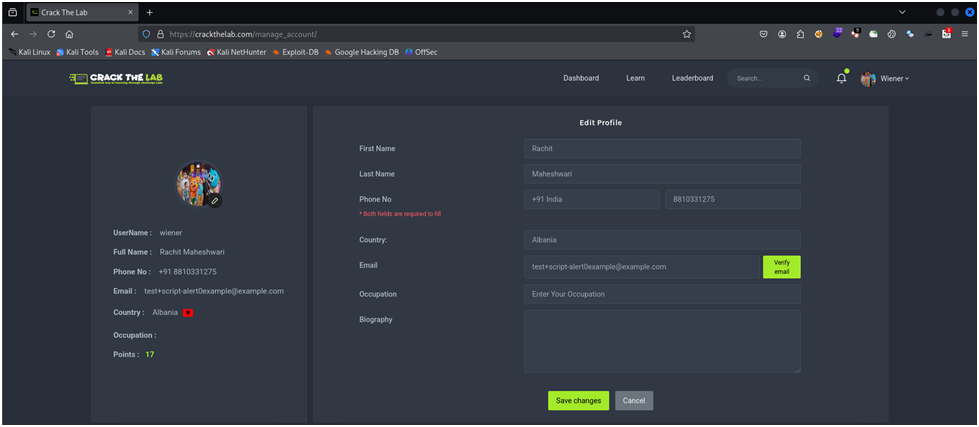Click the Enter Your Occupation field

(661, 294)
